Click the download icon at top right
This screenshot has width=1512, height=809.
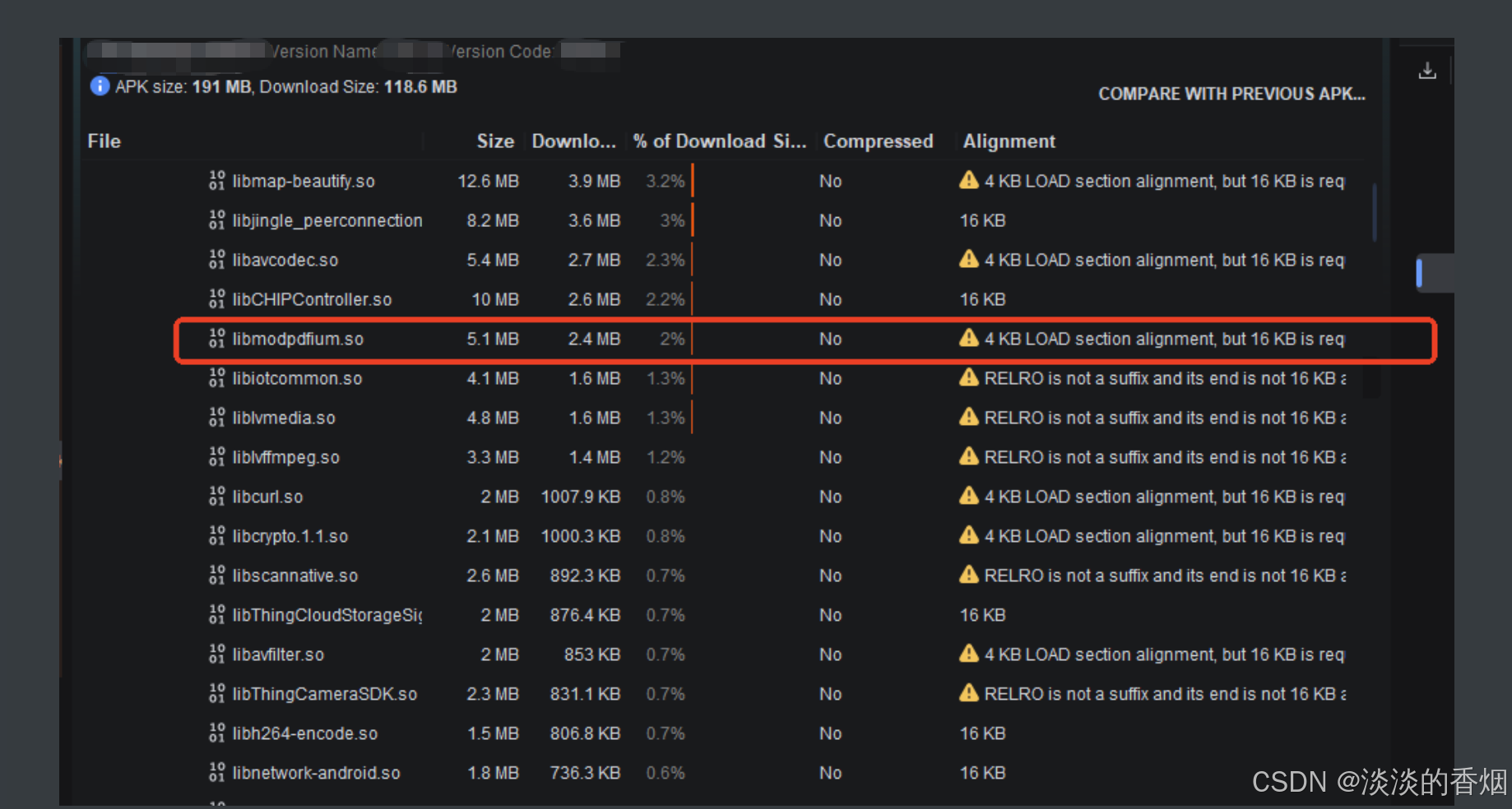pos(1427,71)
